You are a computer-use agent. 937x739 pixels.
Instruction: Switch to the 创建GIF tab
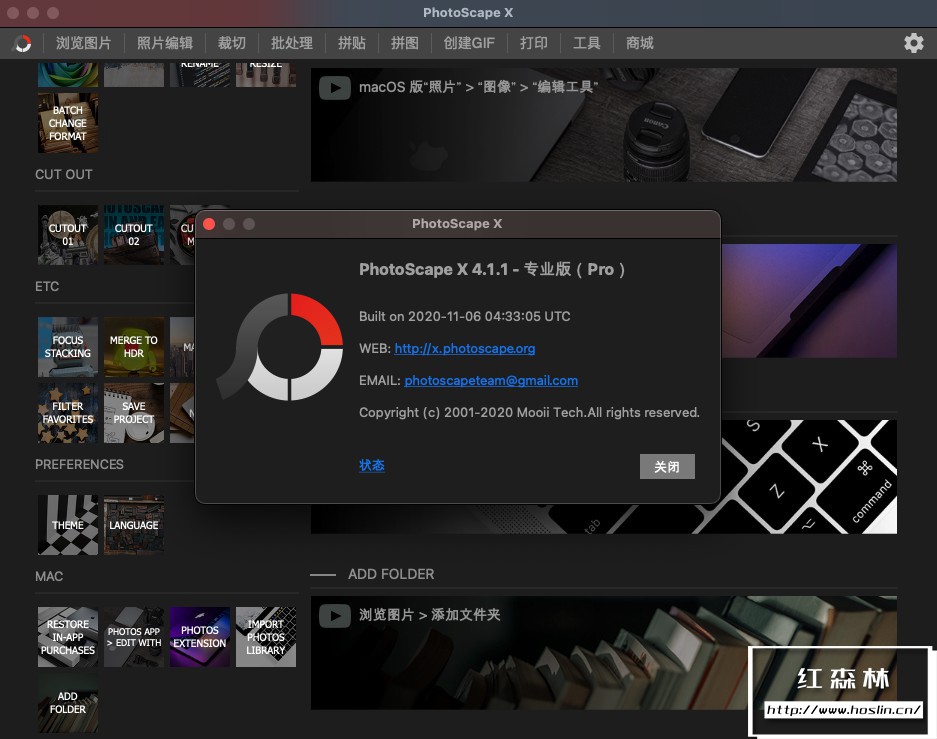pyautogui.click(x=469, y=43)
